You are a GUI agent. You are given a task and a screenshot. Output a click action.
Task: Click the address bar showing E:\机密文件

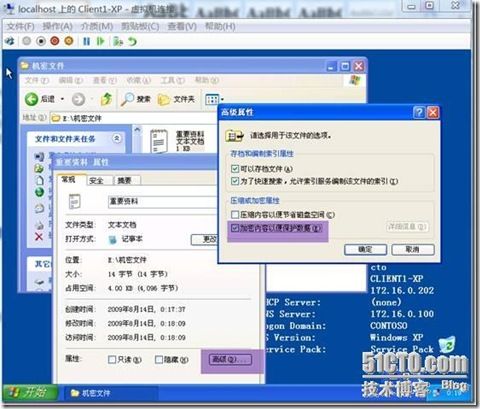[134, 118]
